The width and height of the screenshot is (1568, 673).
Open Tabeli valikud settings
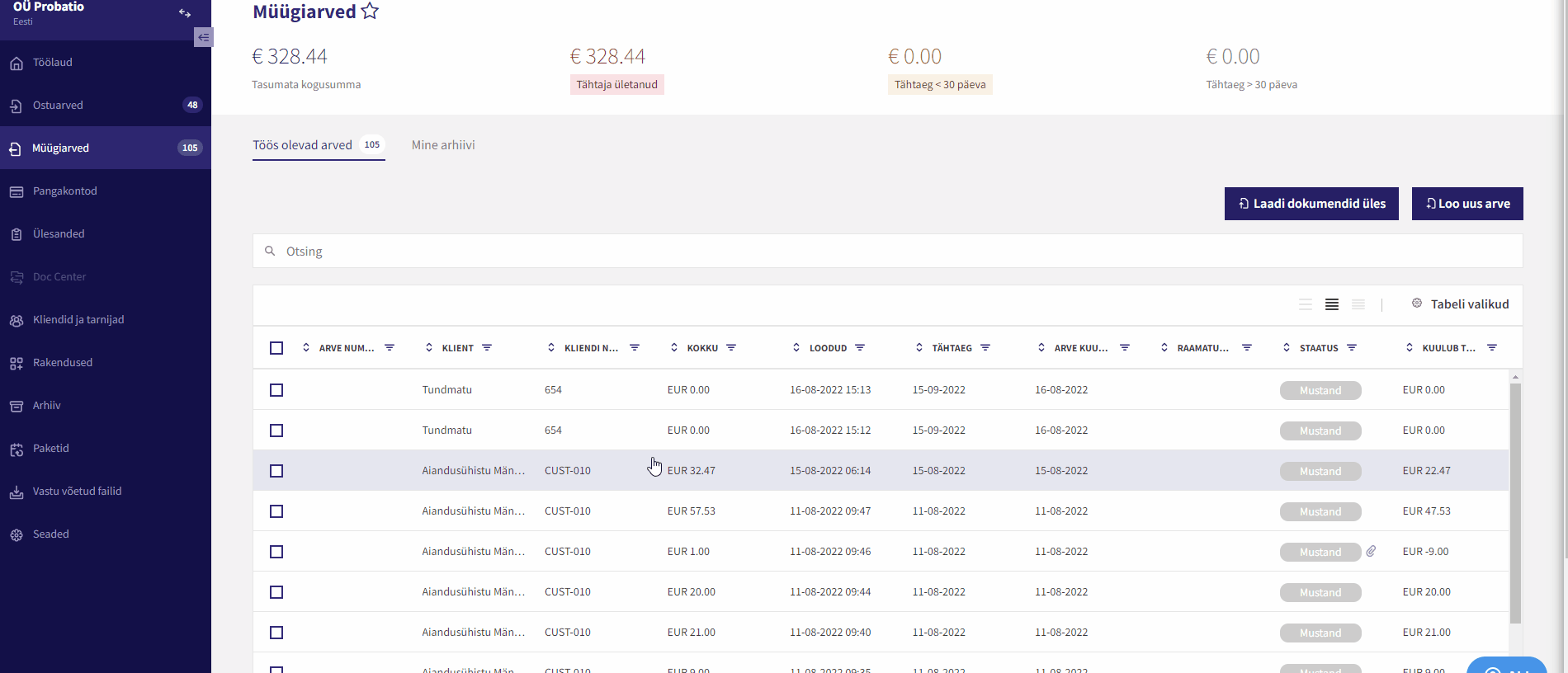1460,304
